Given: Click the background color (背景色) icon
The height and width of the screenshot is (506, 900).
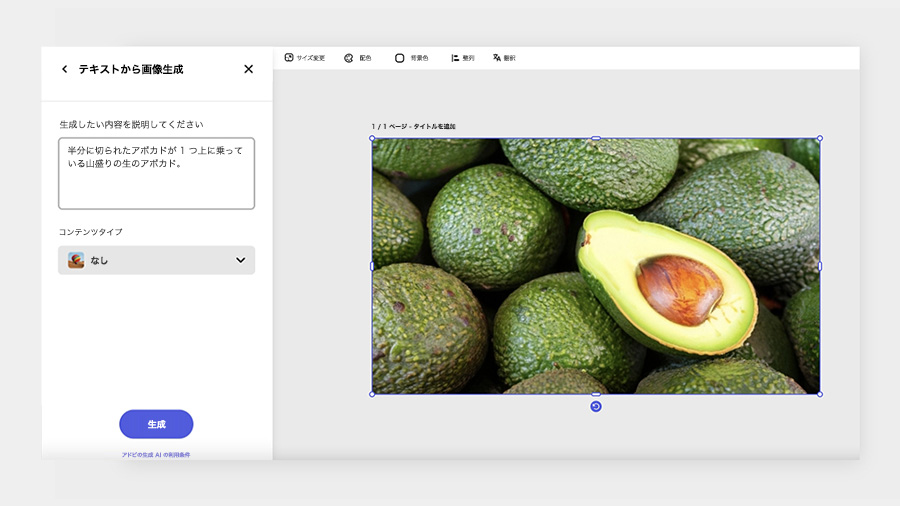Looking at the screenshot, I should [399, 58].
